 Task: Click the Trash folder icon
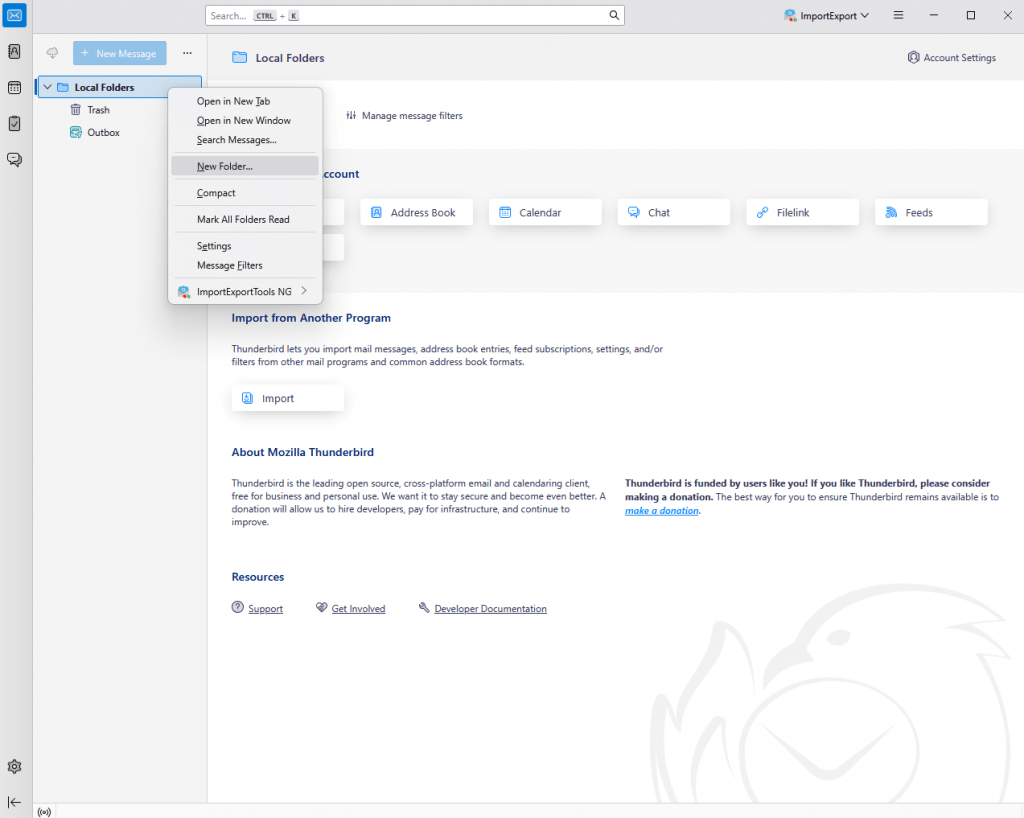point(76,110)
